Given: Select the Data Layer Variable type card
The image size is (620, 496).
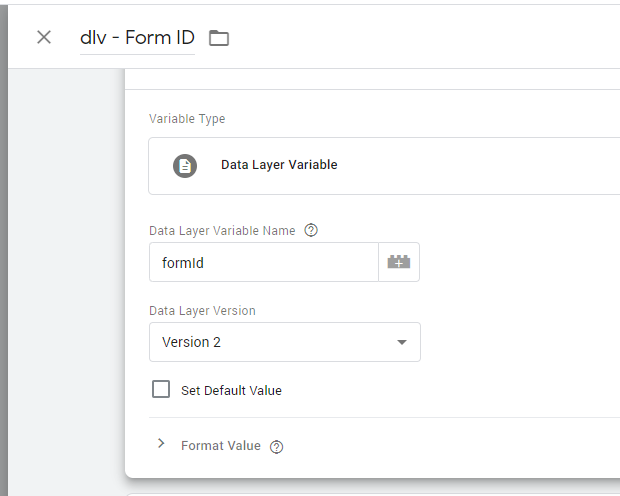Looking at the screenshot, I should coord(384,166).
